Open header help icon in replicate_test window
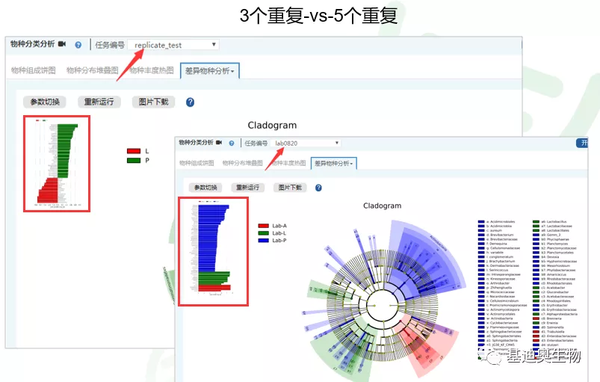This screenshot has width=600, height=382. (x=78, y=45)
